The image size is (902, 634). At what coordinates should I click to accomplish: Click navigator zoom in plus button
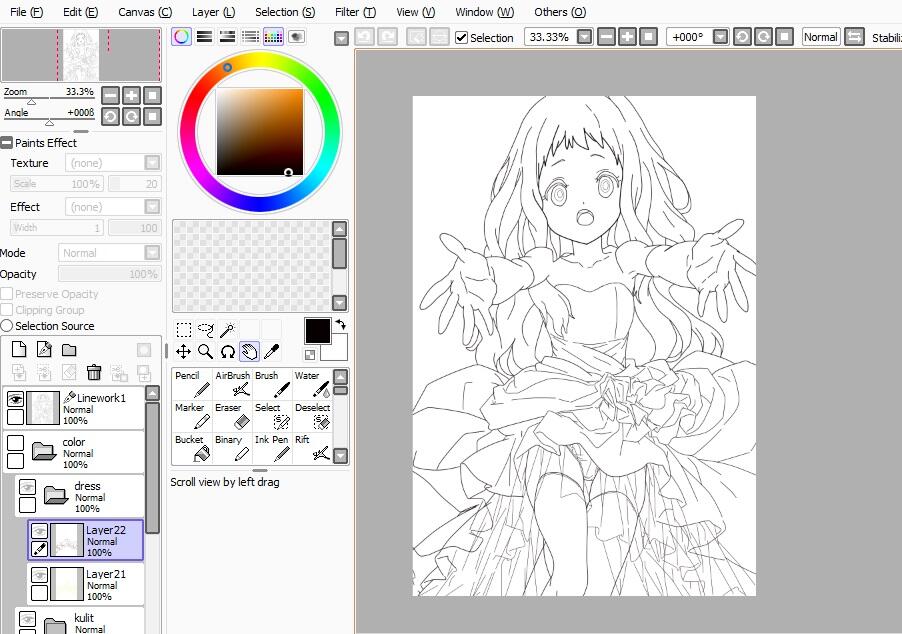click(131, 96)
